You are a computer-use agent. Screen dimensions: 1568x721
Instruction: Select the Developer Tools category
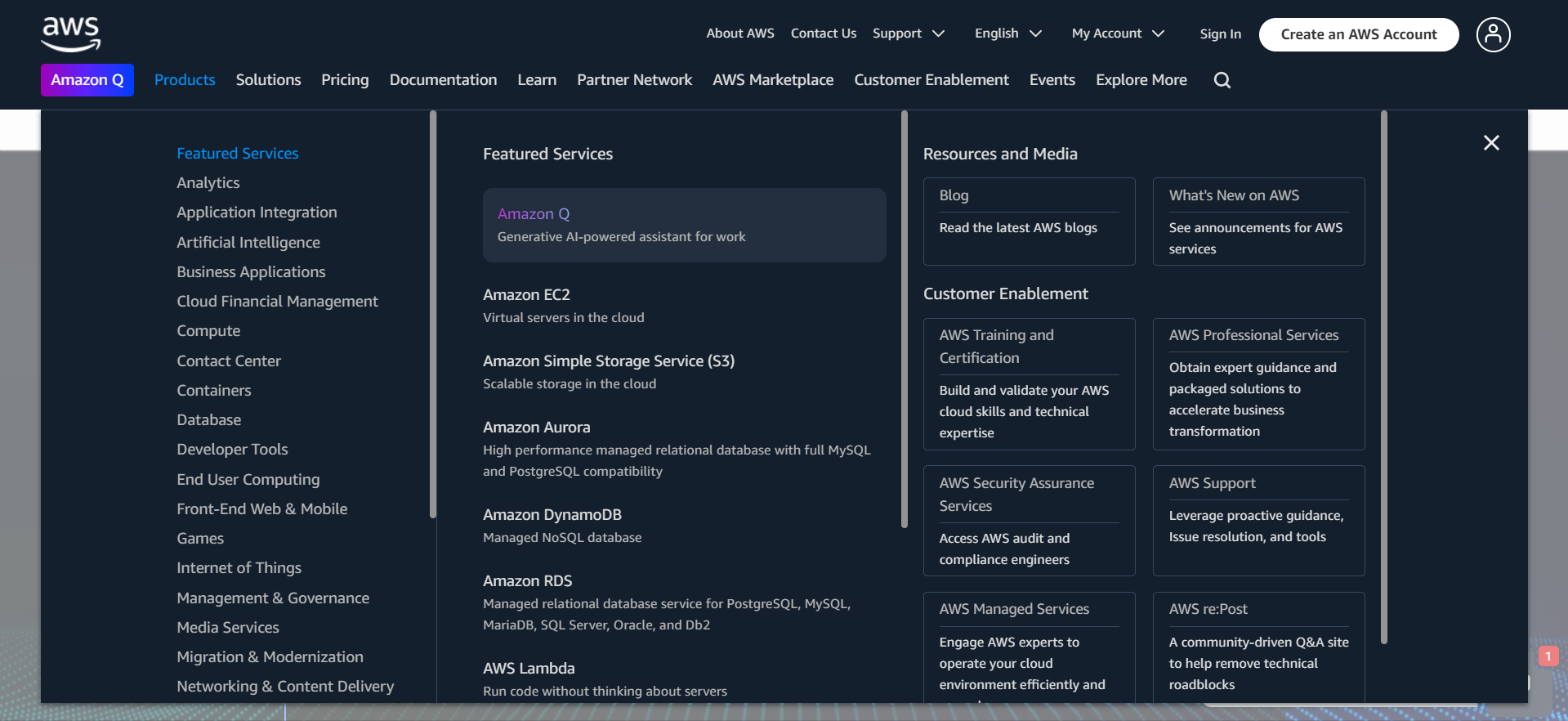(x=232, y=450)
